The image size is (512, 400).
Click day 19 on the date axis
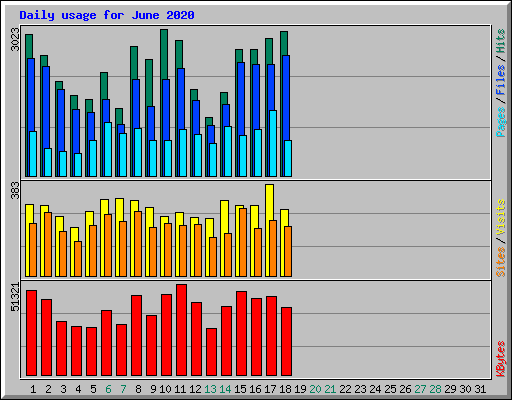pos(300,389)
